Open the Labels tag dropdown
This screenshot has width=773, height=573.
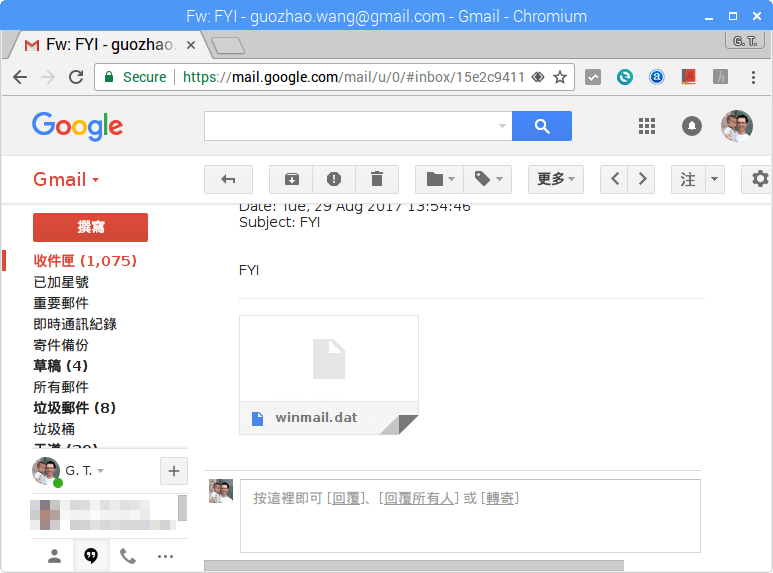click(488, 179)
